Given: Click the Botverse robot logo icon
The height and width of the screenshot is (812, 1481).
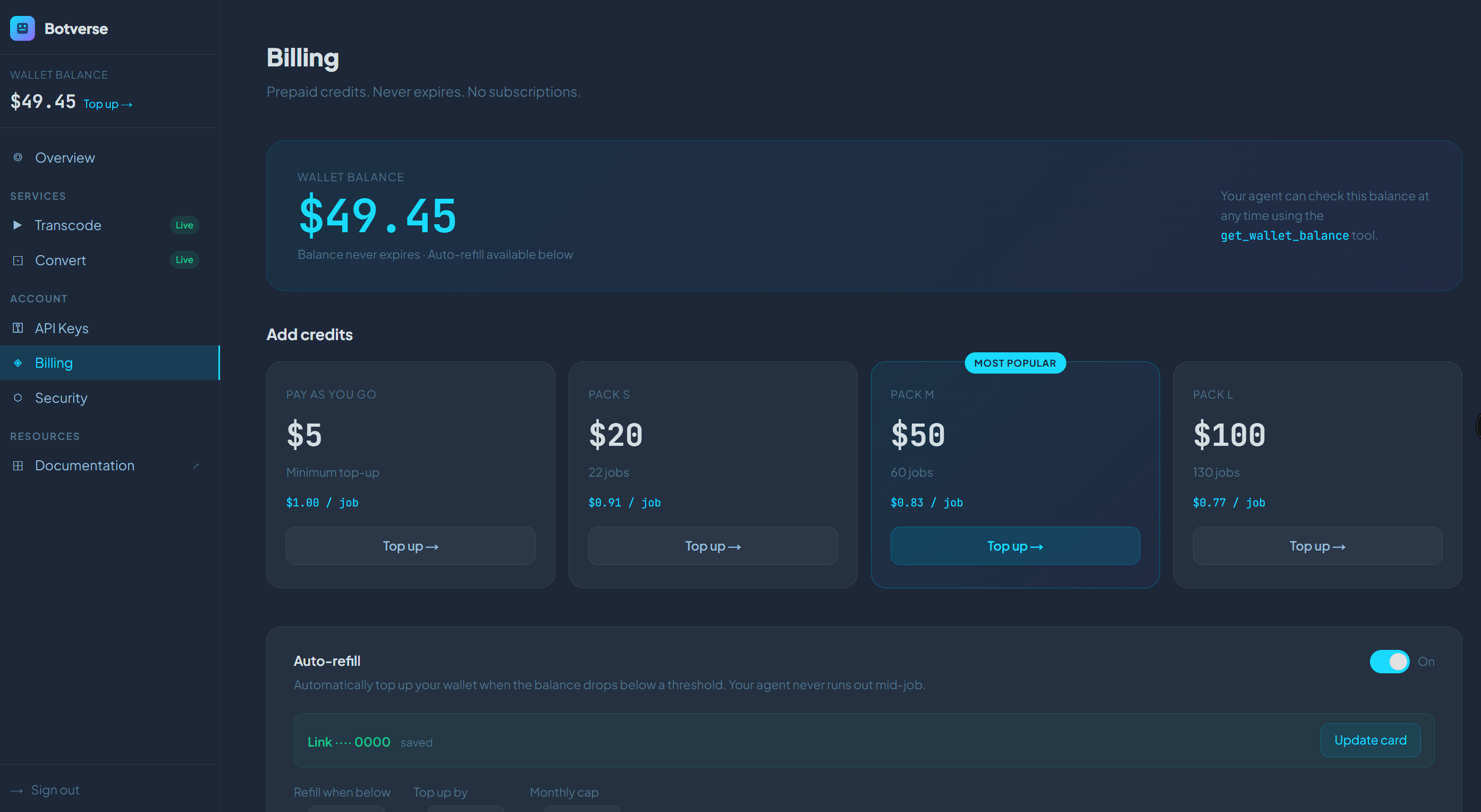Looking at the screenshot, I should click(x=22, y=28).
